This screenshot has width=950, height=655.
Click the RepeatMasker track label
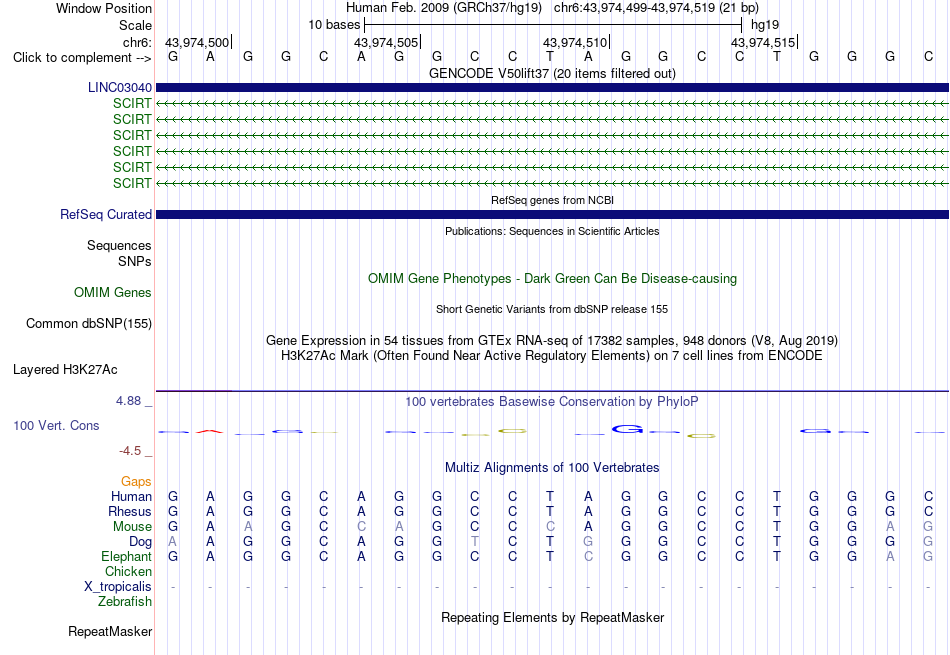pos(110,631)
